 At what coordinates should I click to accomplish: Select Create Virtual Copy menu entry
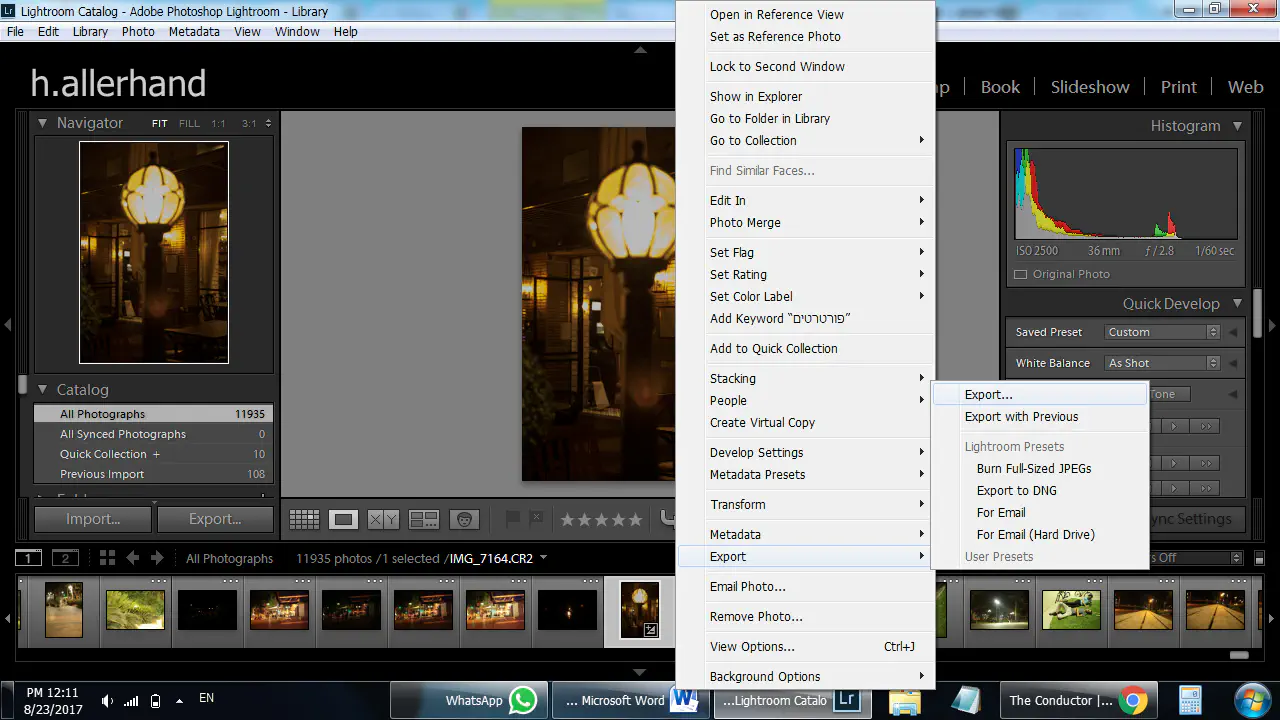click(762, 422)
